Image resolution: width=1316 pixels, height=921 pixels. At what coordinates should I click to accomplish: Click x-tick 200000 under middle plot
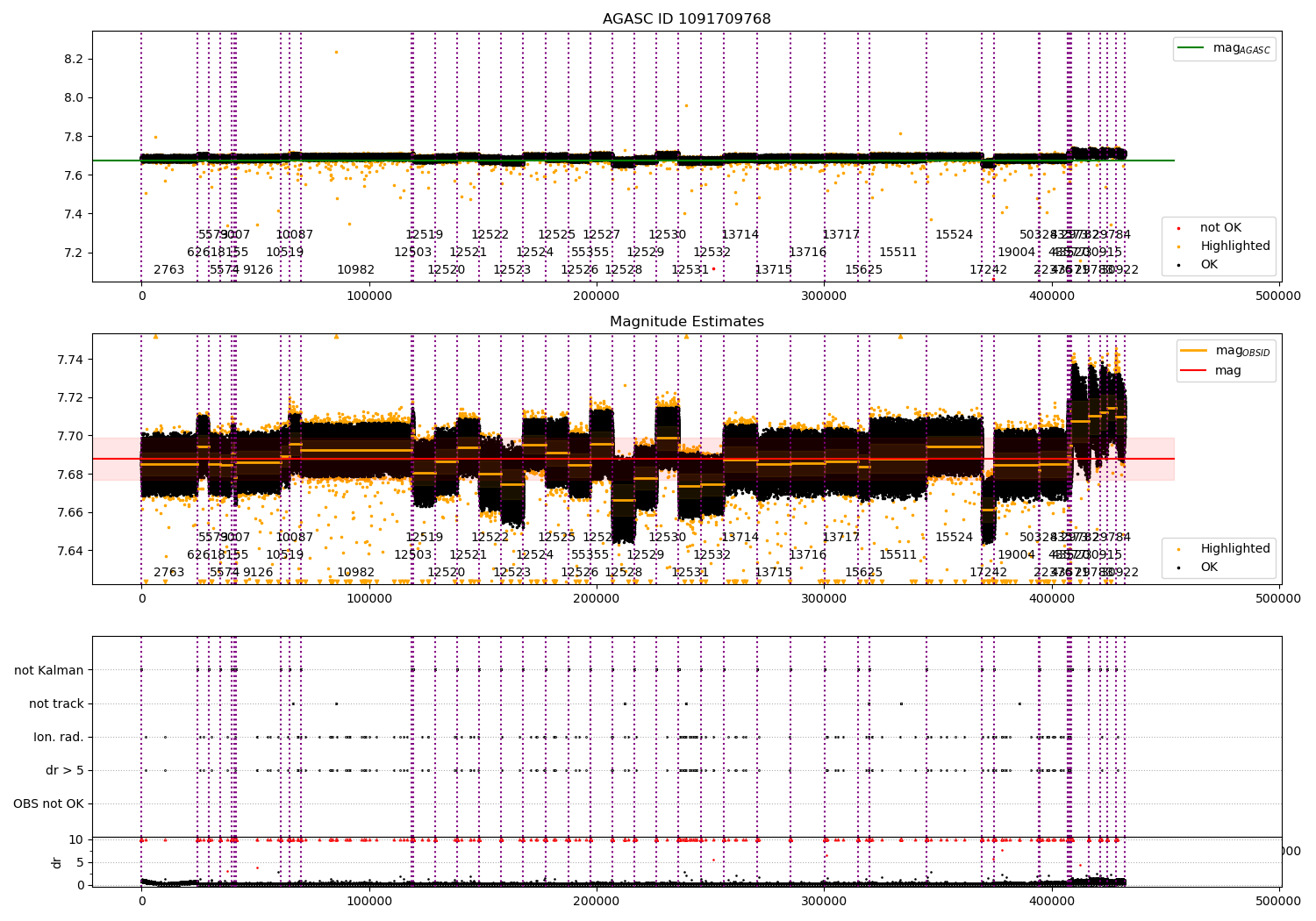(597, 599)
